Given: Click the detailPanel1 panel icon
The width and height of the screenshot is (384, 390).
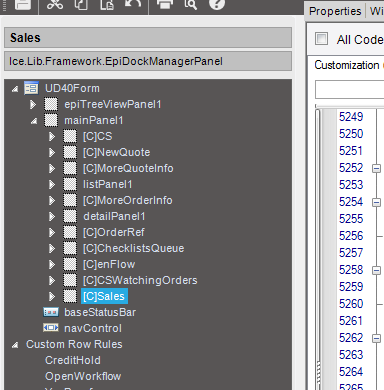Looking at the screenshot, I should coord(70,216).
